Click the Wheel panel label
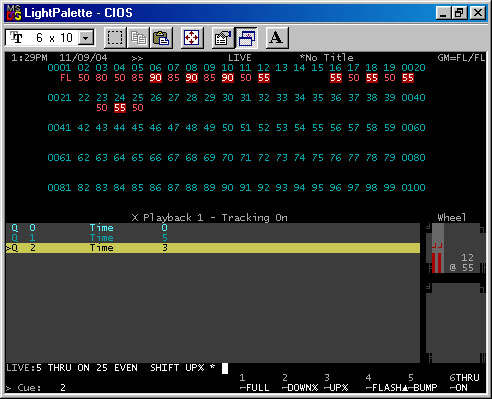Viewport: 492px width, 399px height. [x=452, y=218]
